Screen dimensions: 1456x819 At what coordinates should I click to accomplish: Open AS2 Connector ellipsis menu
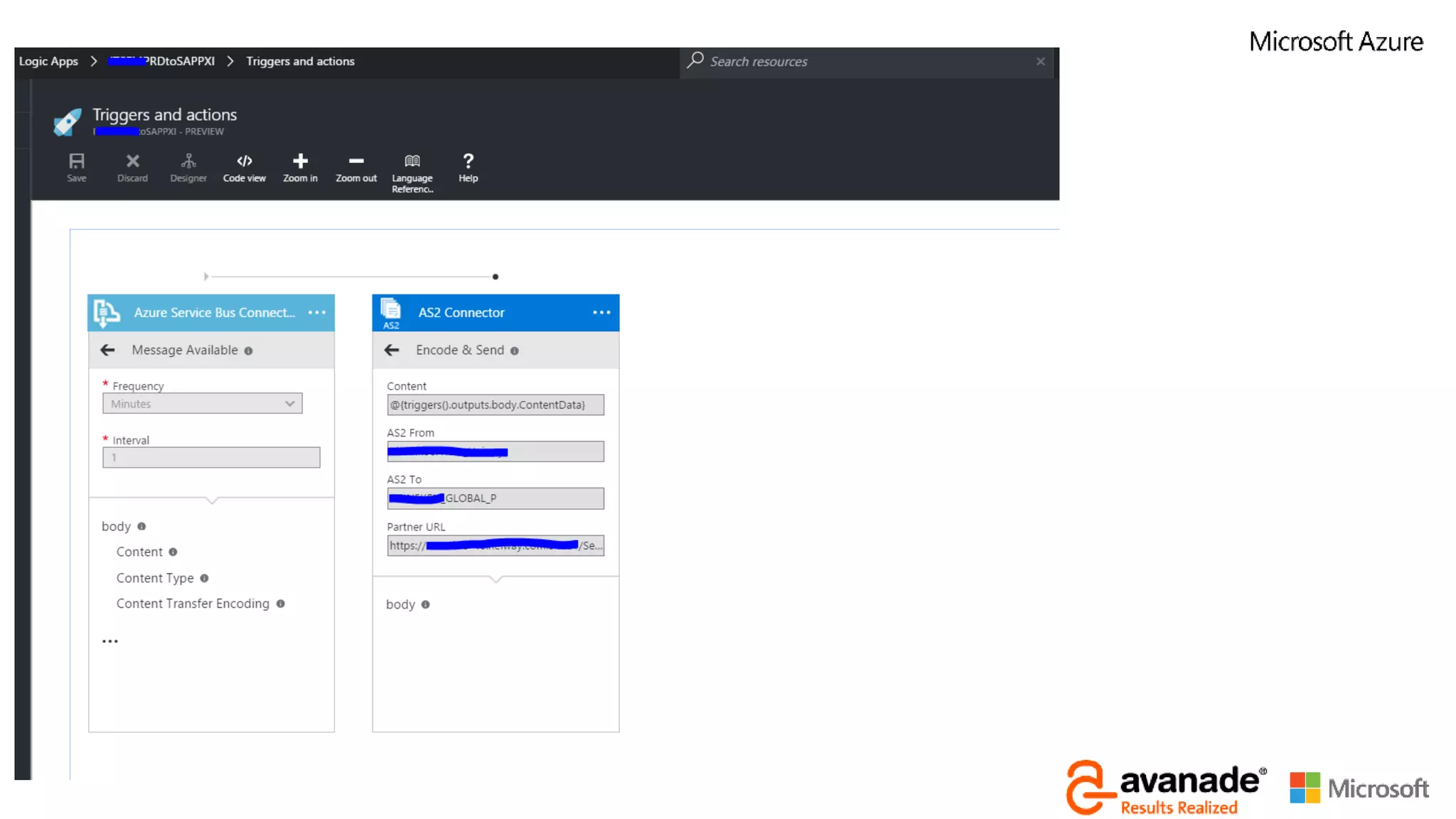[x=601, y=313]
